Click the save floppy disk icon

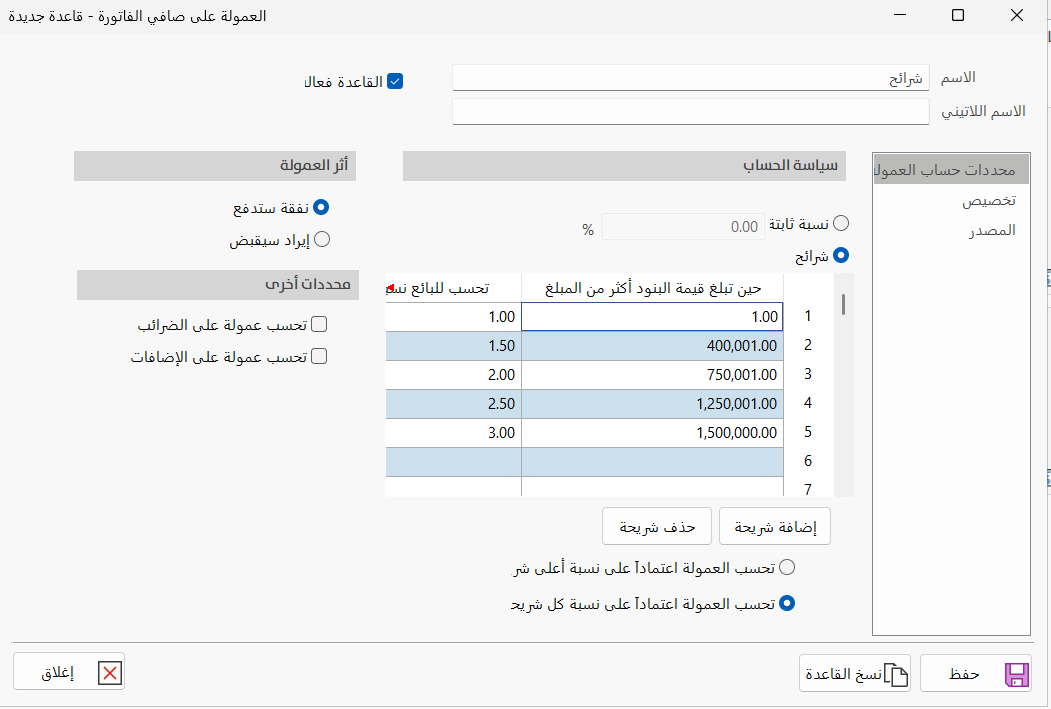[x=1016, y=675]
